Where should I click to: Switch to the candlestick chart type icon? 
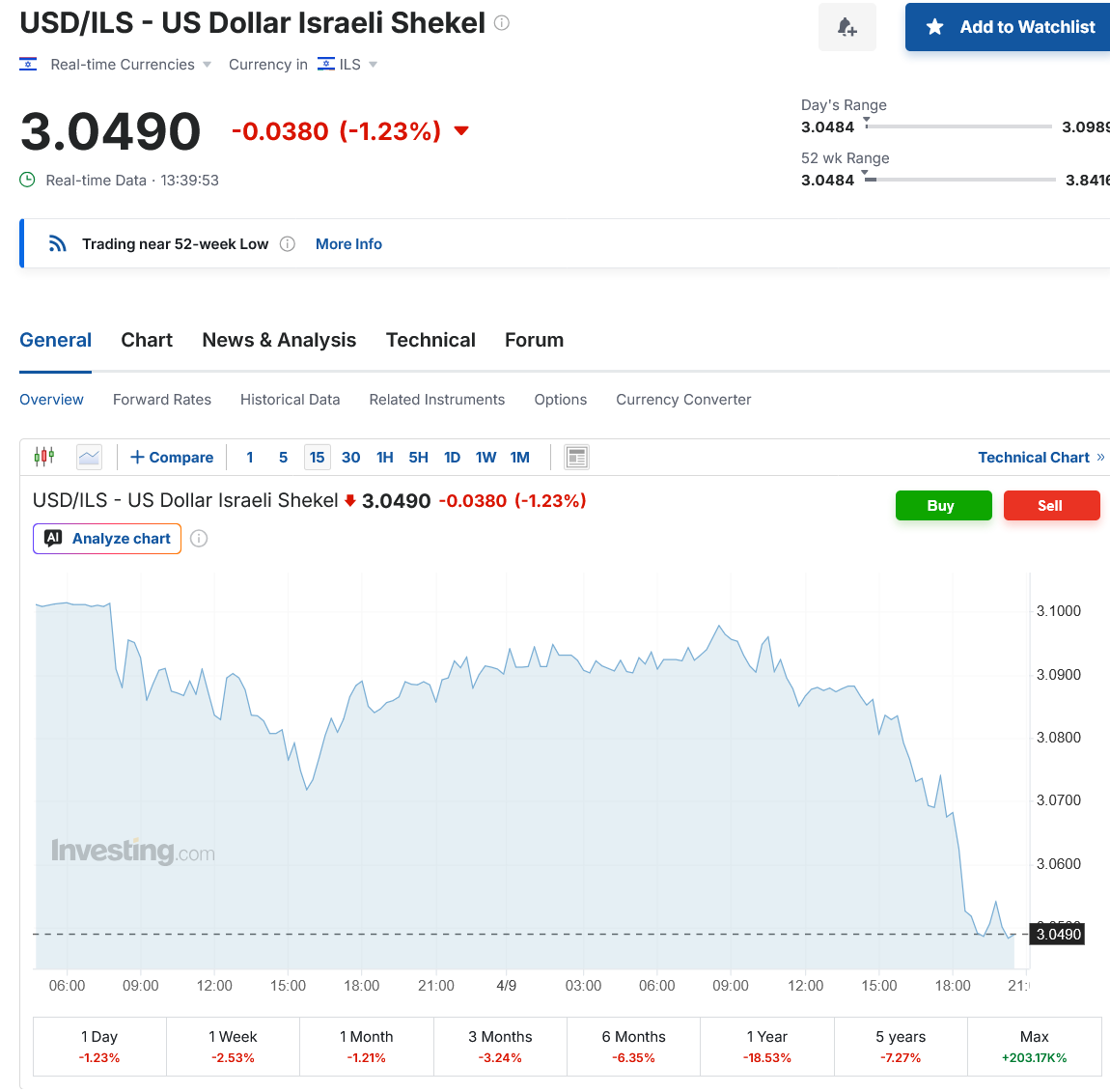tap(43, 457)
